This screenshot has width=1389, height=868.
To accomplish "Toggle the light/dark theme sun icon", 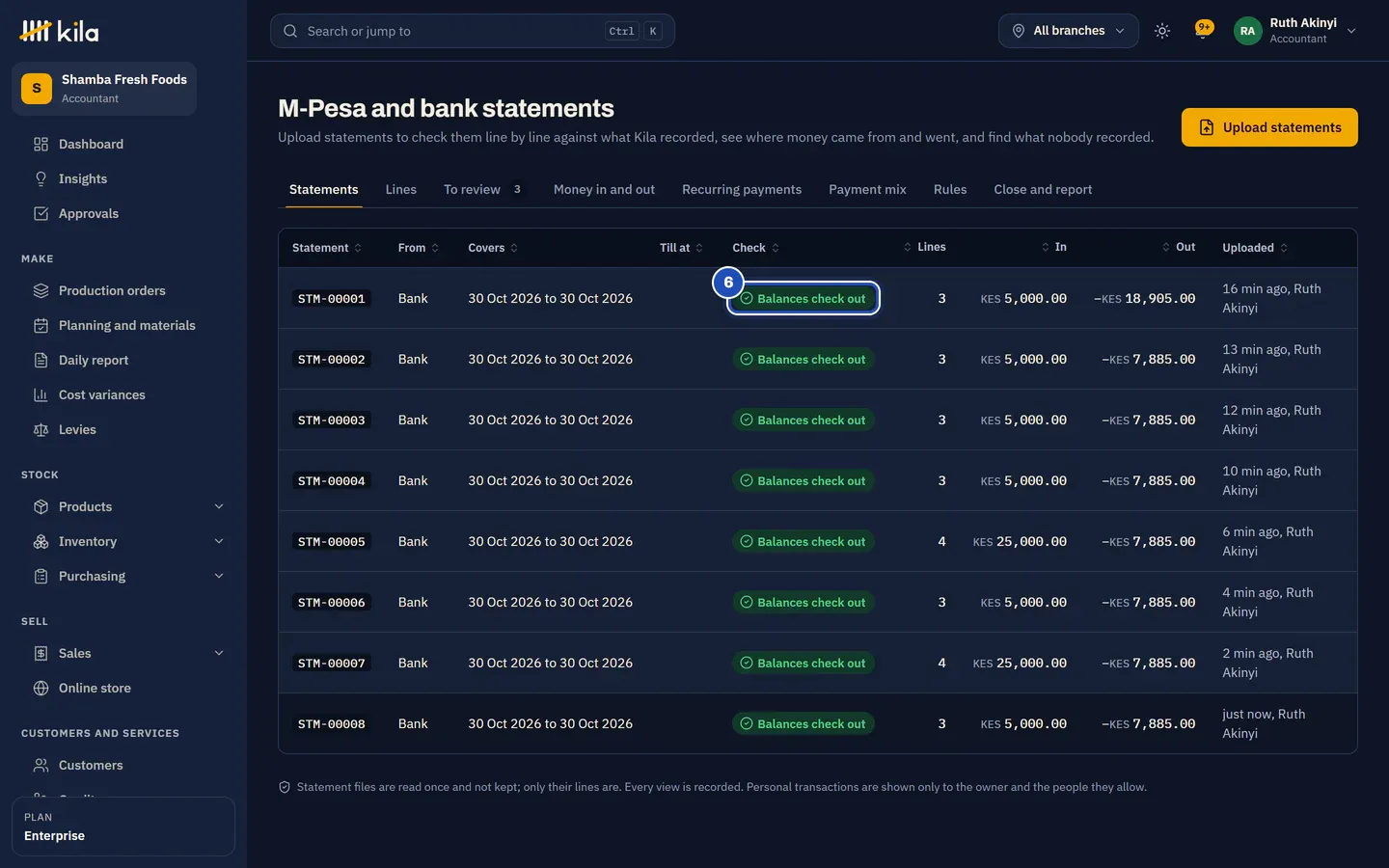I will tap(1162, 31).
